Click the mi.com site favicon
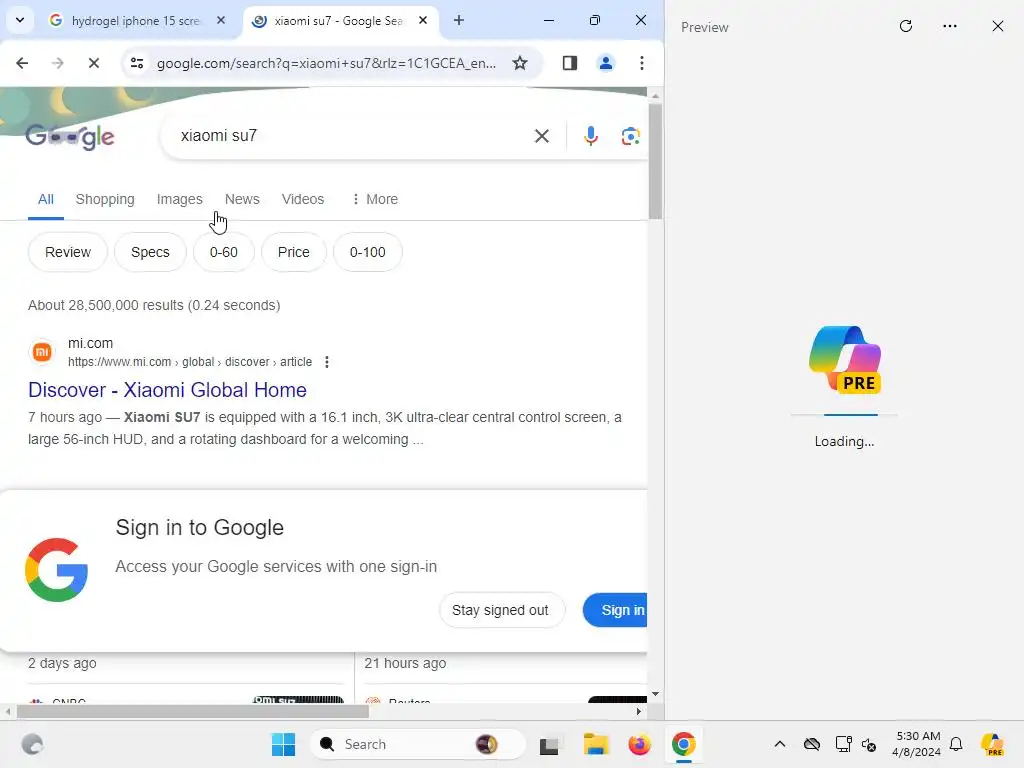Image resolution: width=1024 pixels, height=768 pixels. pyautogui.click(x=42, y=352)
